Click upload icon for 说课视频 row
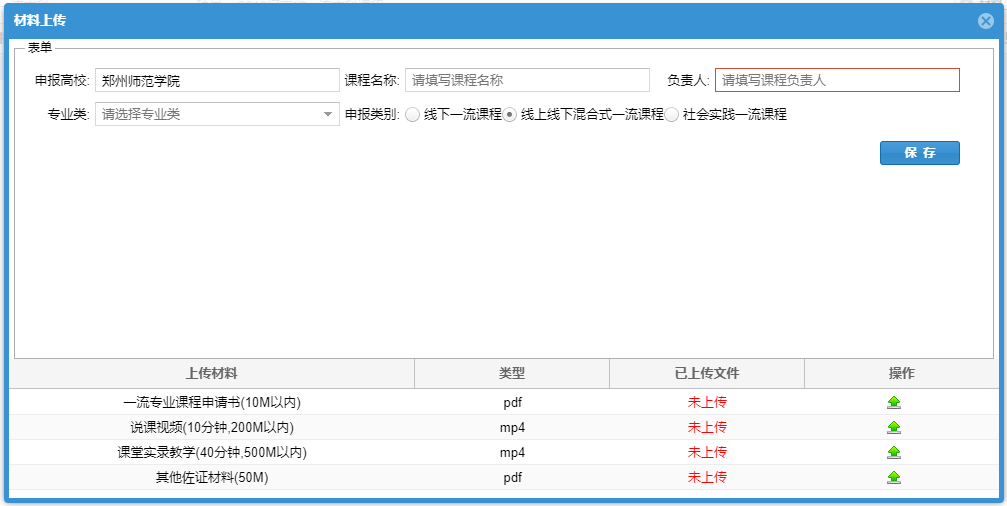 pos(893,428)
